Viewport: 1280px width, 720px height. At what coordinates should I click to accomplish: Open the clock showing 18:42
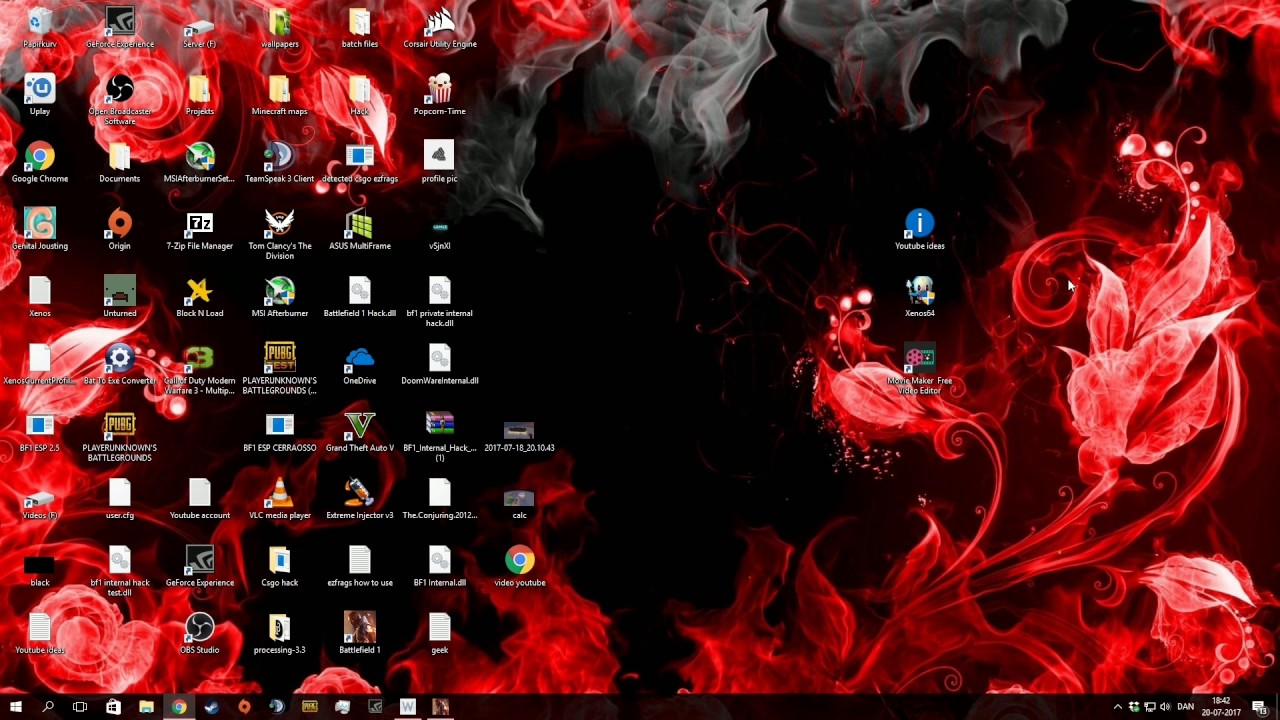(1221, 707)
